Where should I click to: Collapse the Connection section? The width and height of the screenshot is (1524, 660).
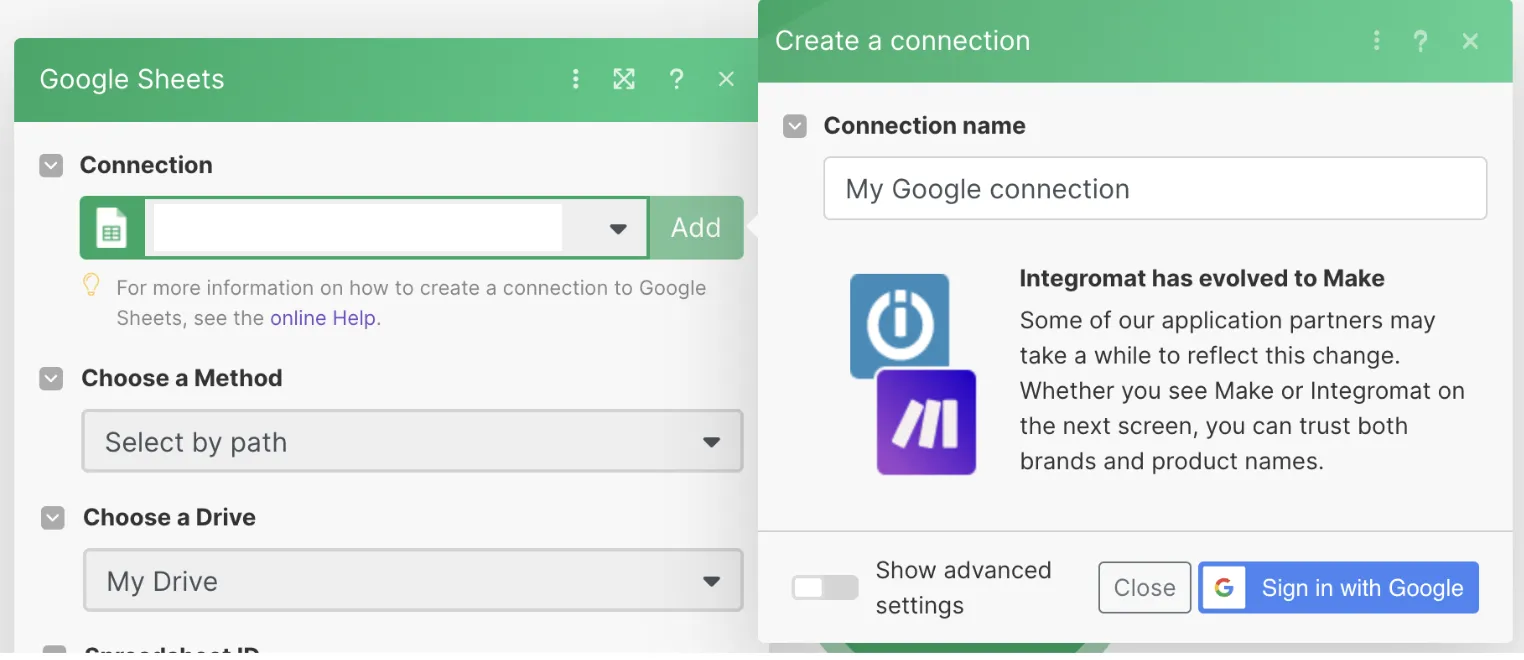point(50,165)
